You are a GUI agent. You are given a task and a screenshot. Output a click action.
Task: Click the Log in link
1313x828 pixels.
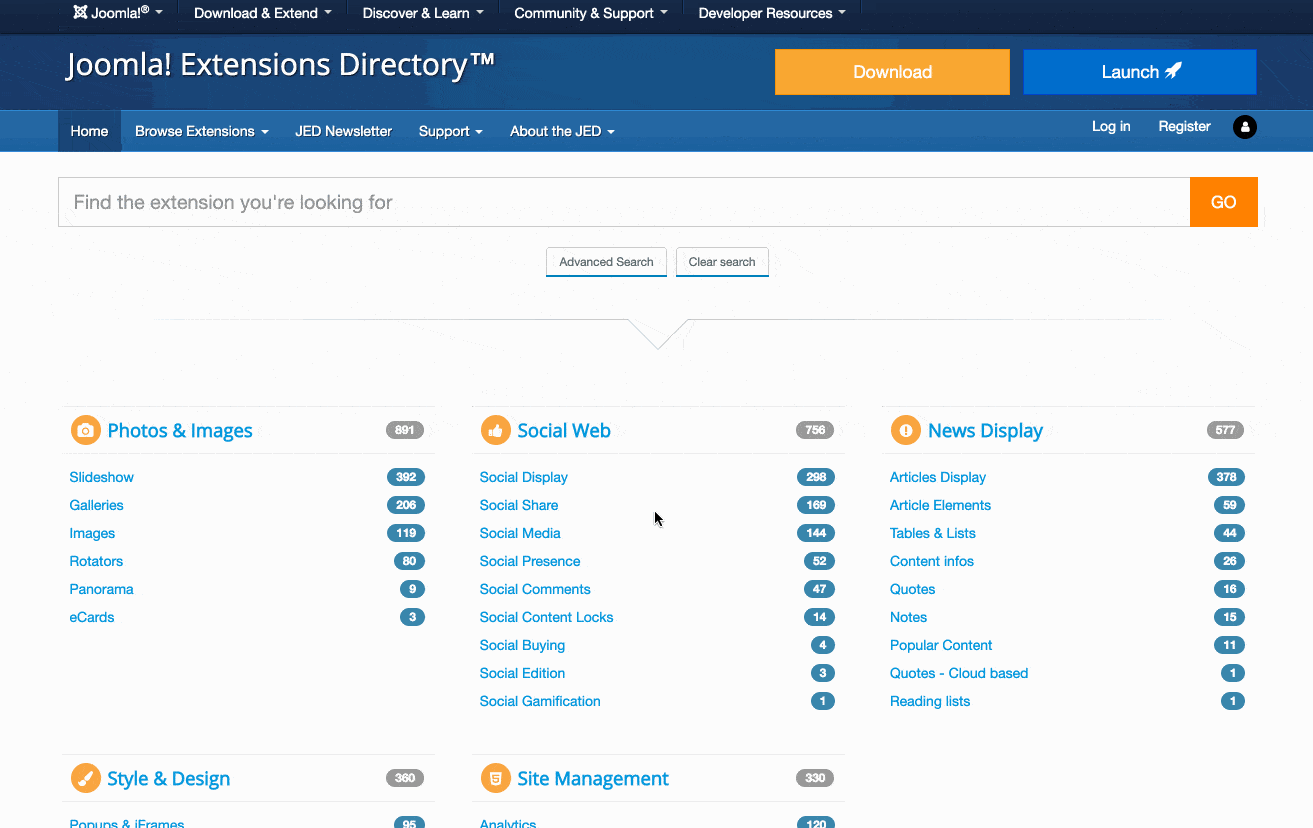(1111, 127)
